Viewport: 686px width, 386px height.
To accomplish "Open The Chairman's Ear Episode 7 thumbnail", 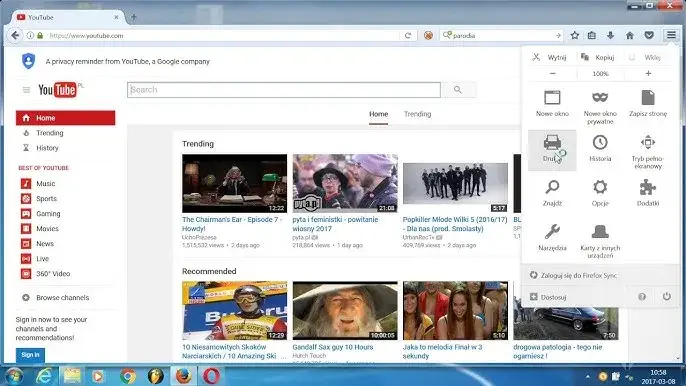I will (234, 183).
